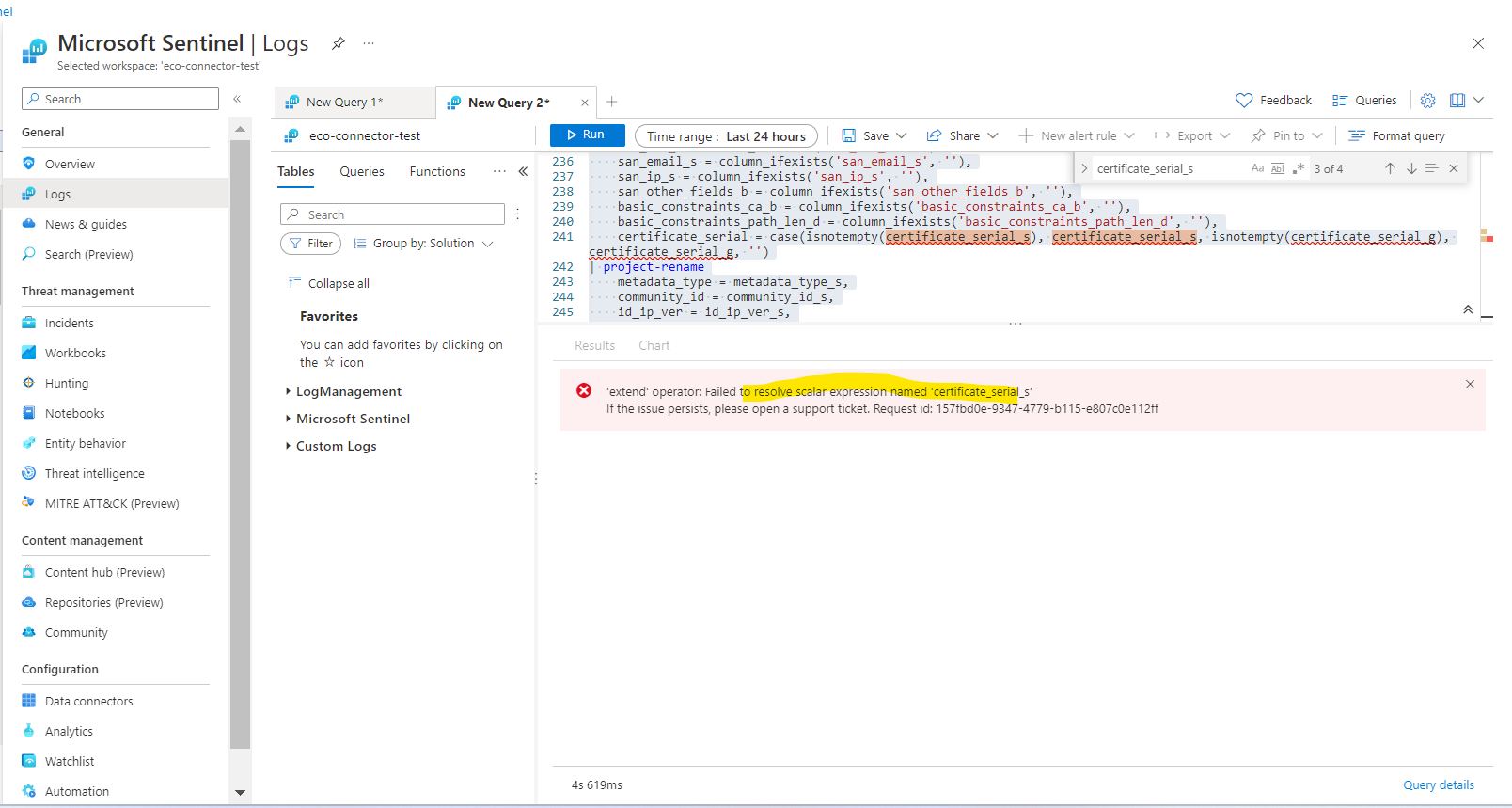Toggle Find in Selection

1432,168
